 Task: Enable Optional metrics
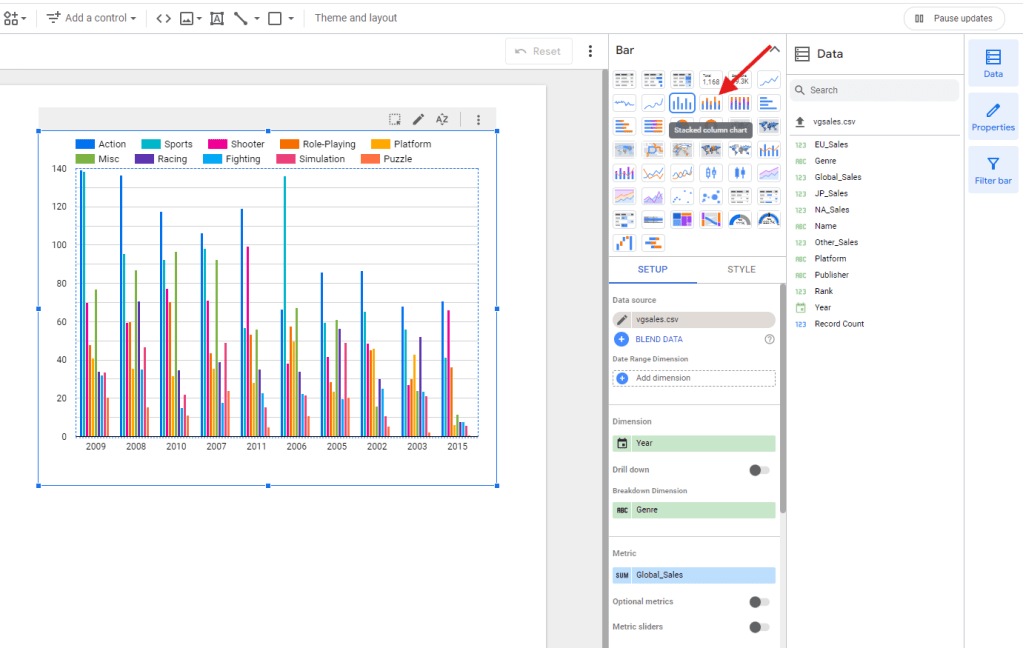[x=759, y=601]
